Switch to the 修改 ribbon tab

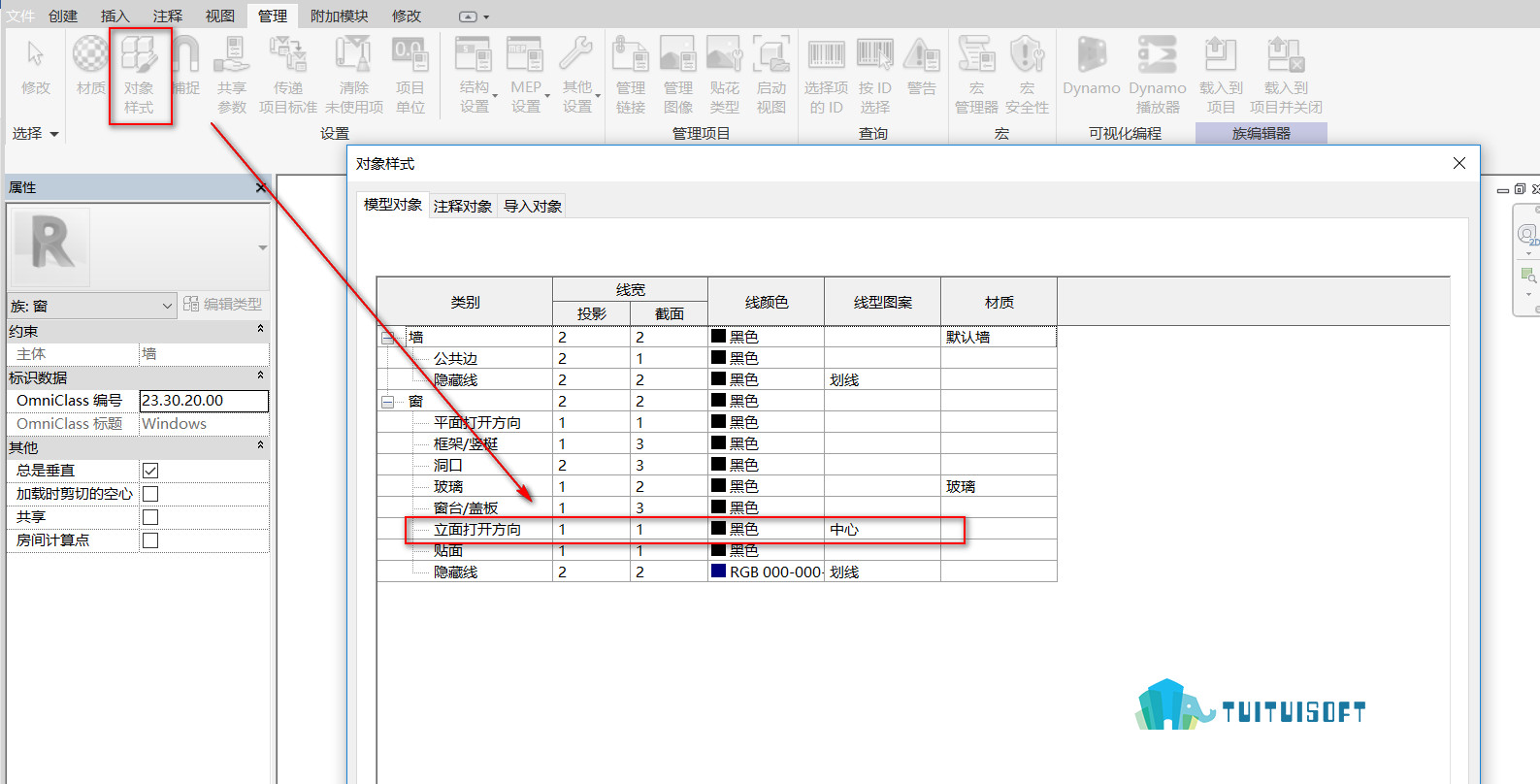click(407, 16)
